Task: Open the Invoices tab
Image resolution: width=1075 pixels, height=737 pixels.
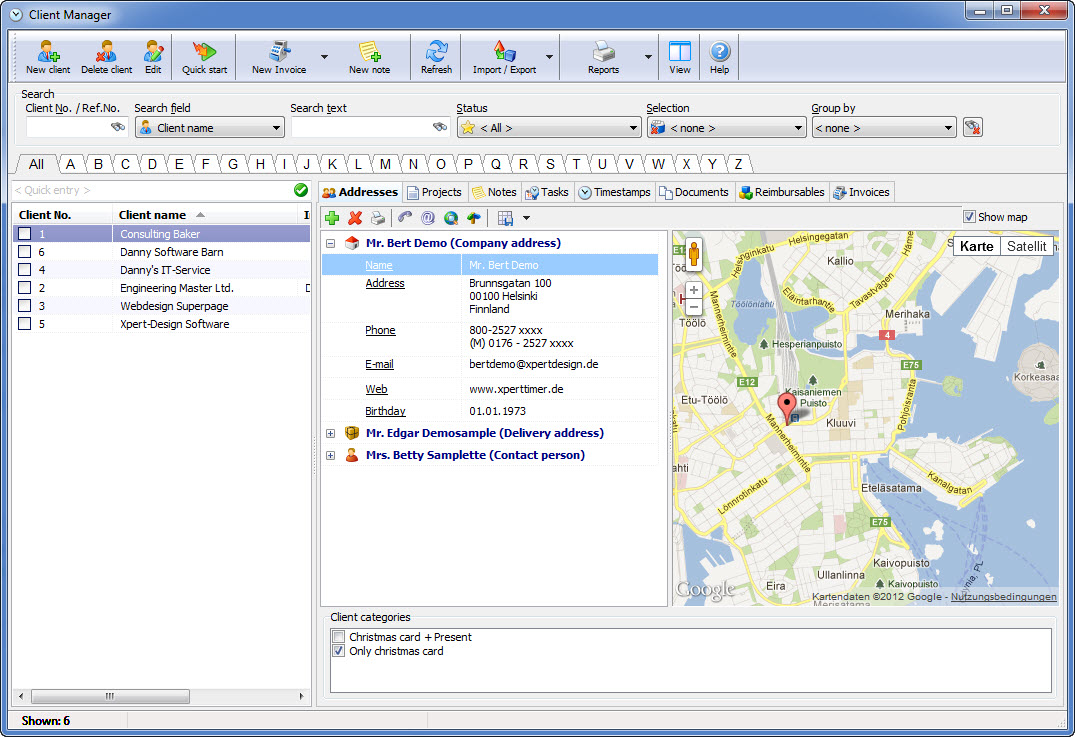Action: 862,192
